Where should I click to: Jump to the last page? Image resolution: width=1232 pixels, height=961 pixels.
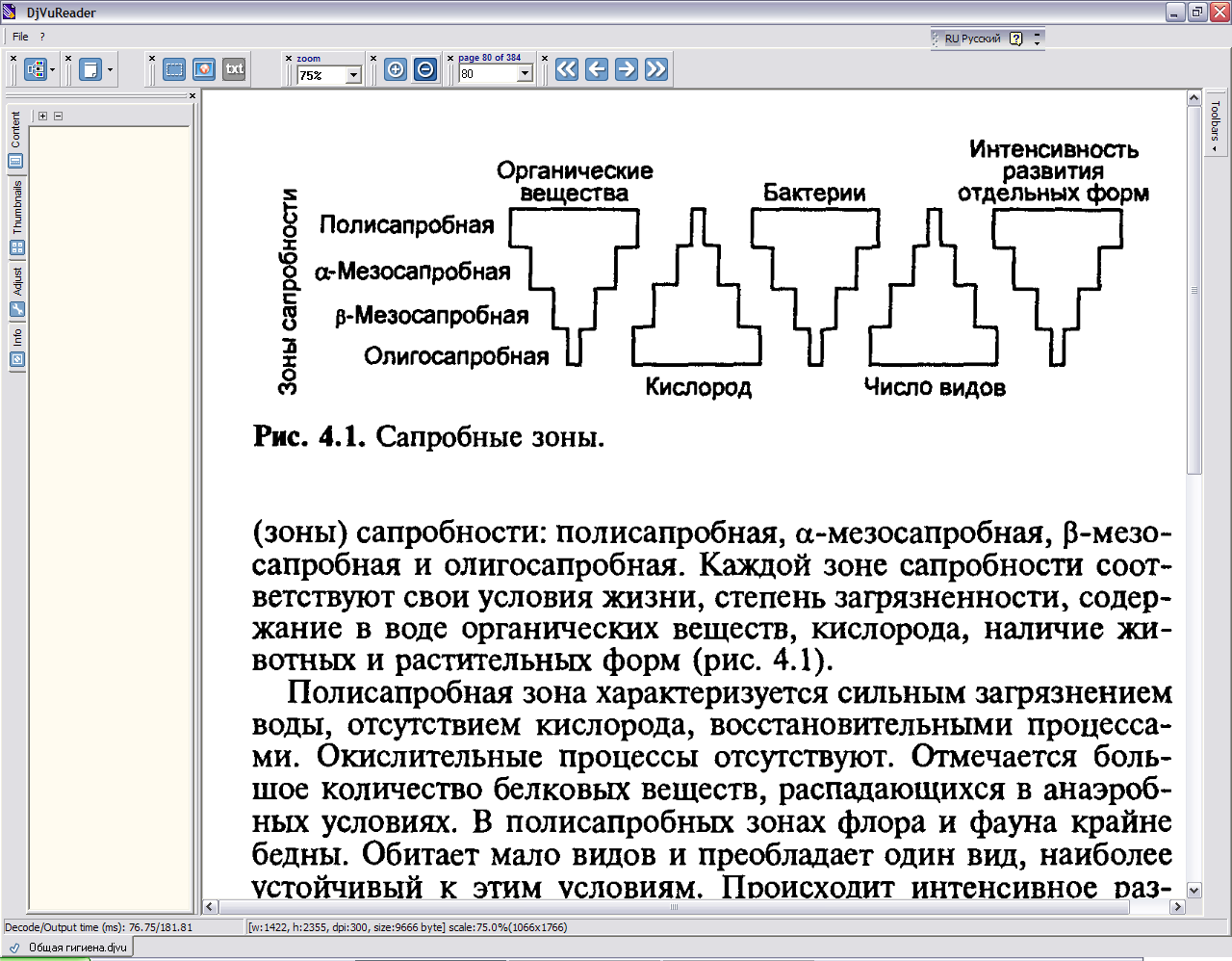(656, 69)
